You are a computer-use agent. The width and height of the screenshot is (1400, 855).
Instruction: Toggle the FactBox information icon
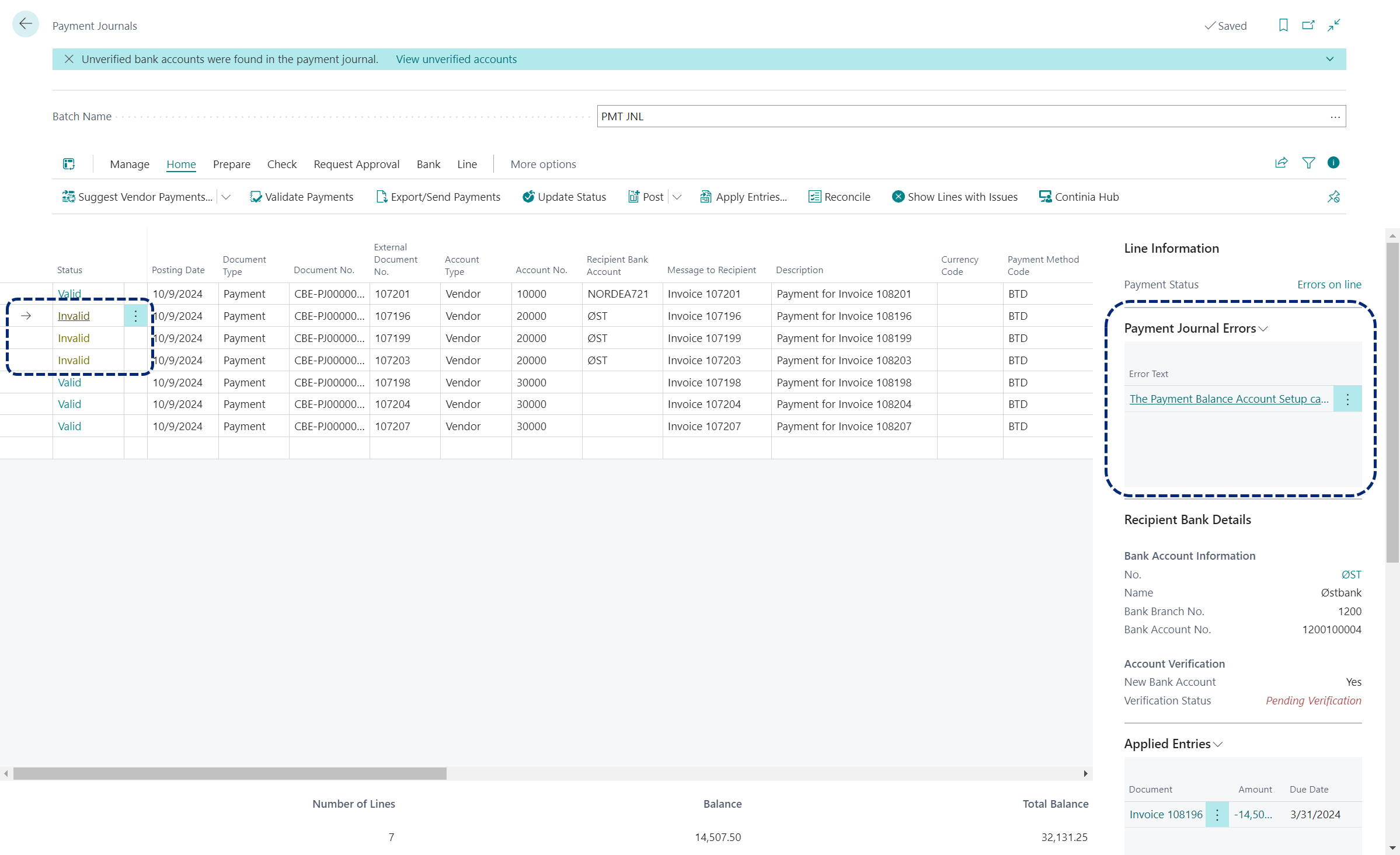tap(1333, 163)
